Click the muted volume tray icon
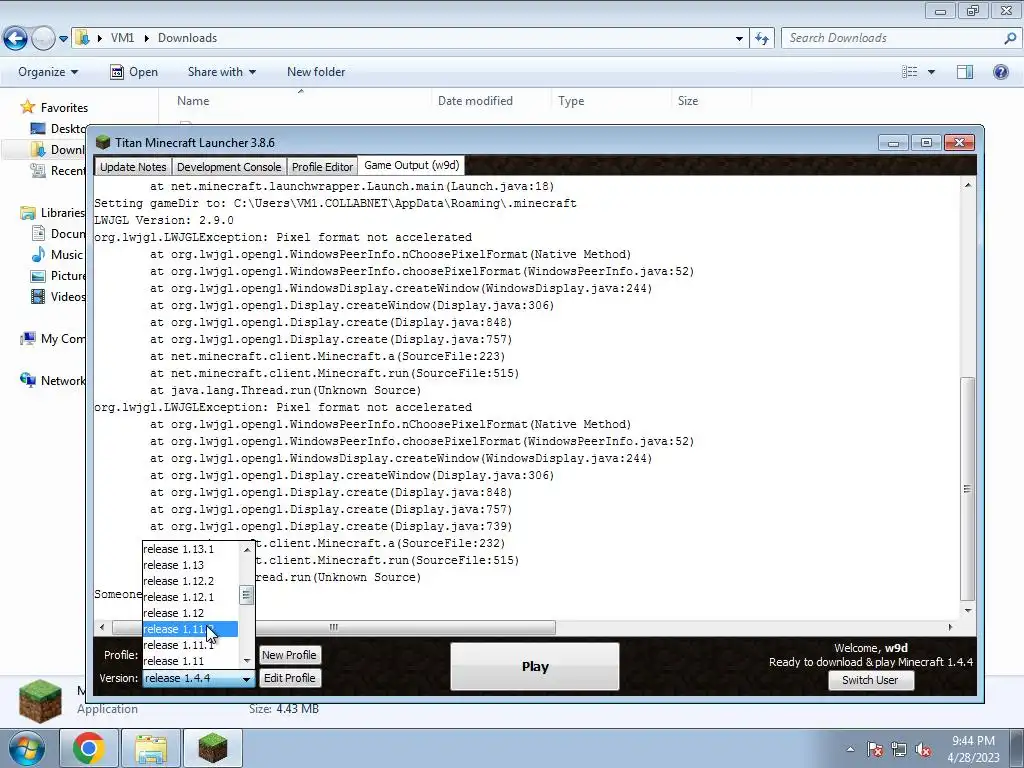The image size is (1024, 768). pos(923,750)
